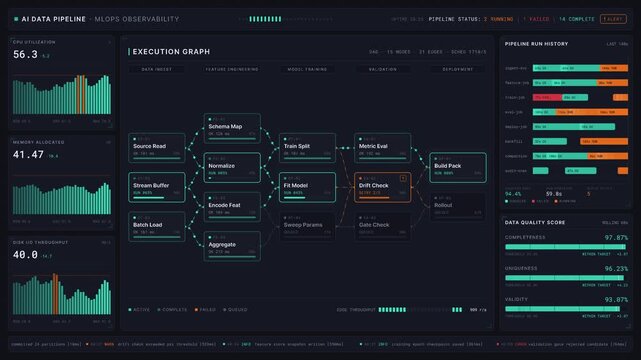Click the feature-job row label
The image size is (641, 360).
517,83
